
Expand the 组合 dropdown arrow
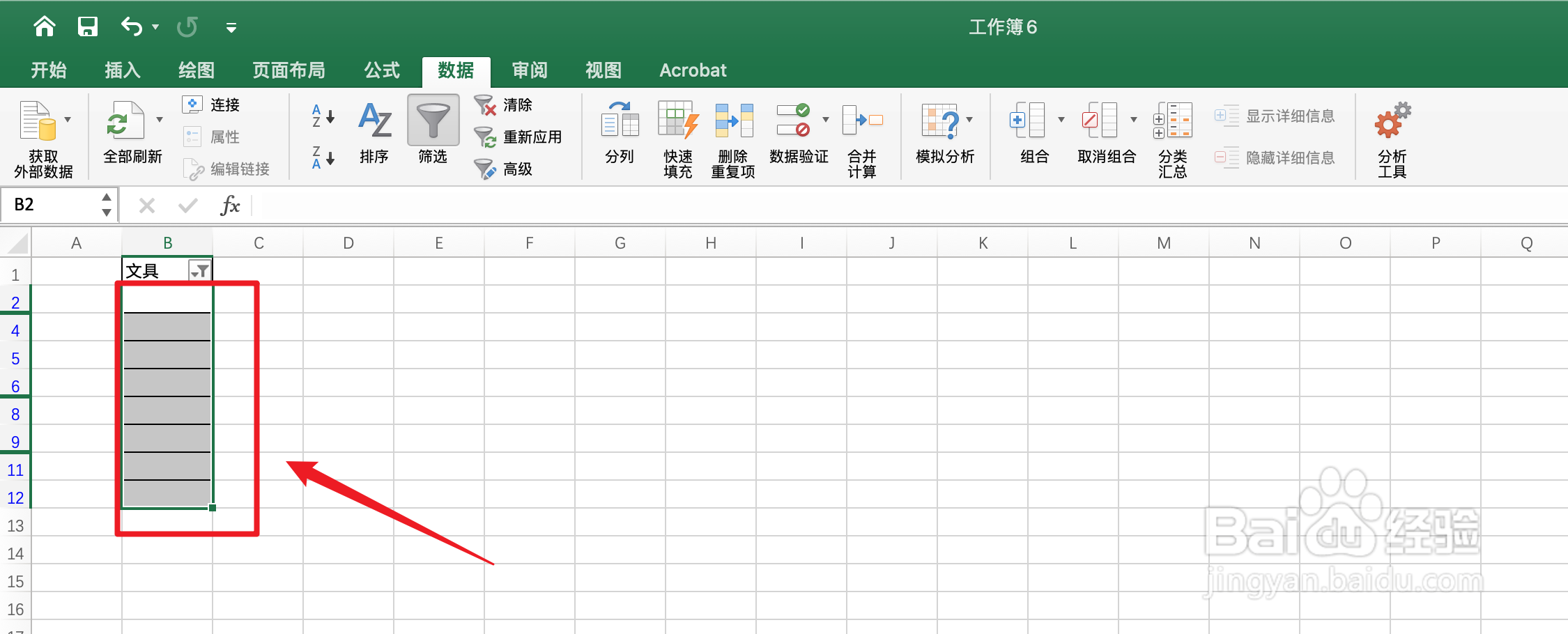coord(1061,120)
